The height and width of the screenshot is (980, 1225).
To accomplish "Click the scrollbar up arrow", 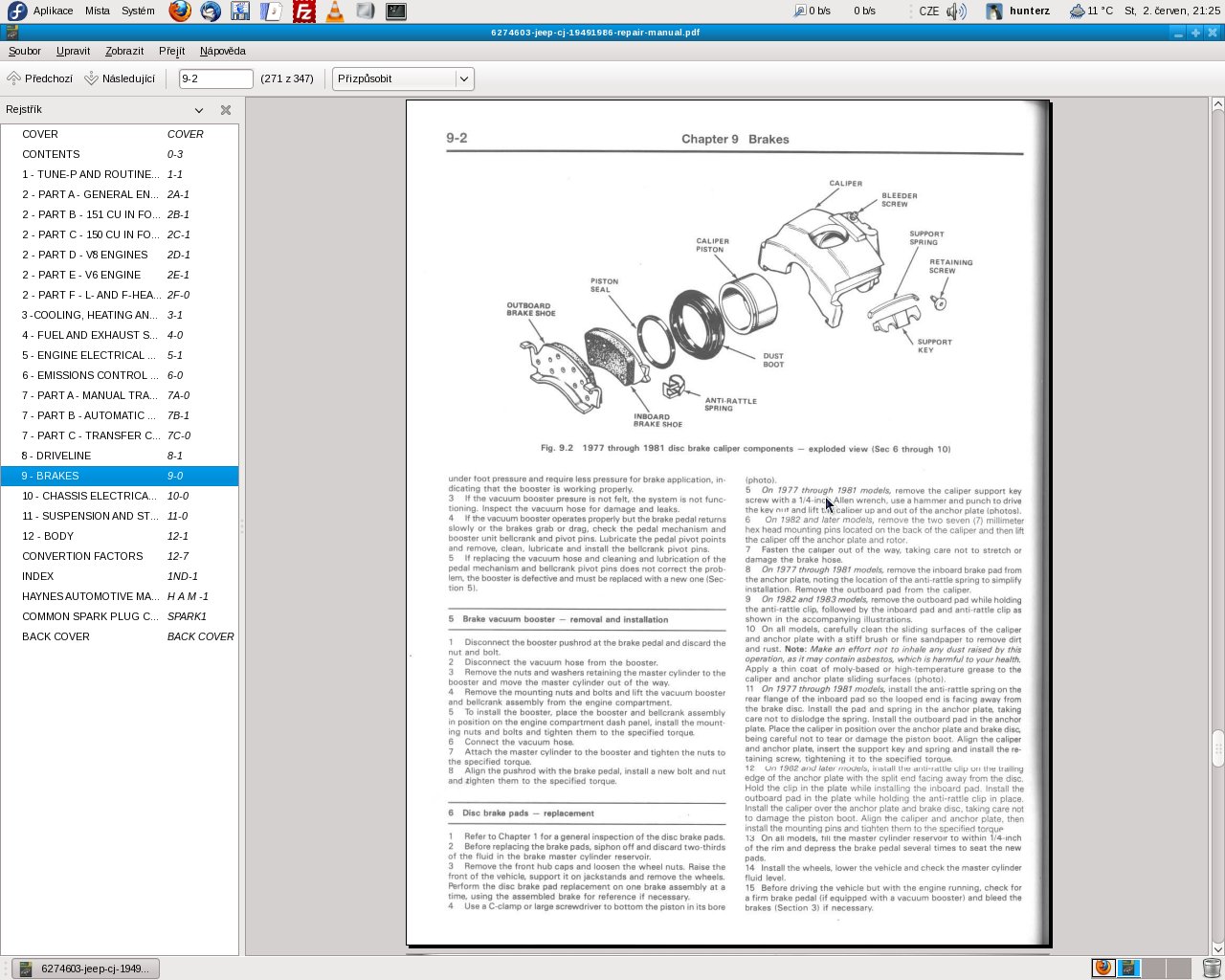I will coord(1218,103).
